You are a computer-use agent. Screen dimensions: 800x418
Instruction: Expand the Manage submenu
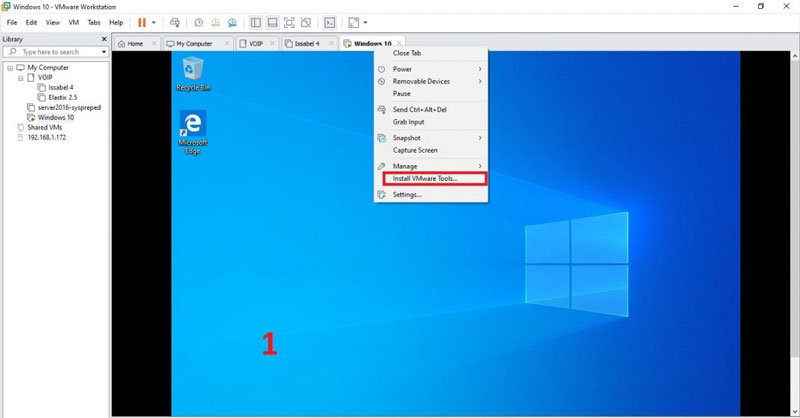[431, 166]
